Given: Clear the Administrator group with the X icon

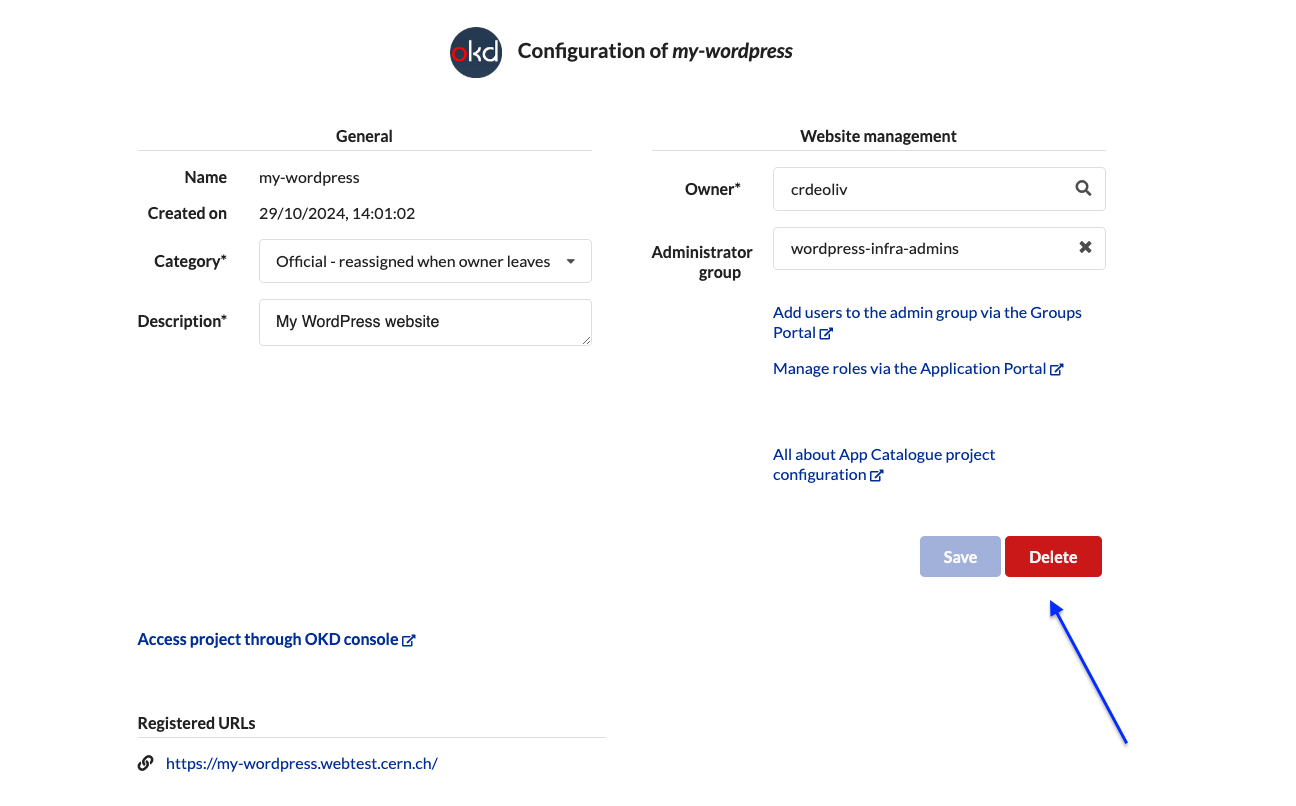Looking at the screenshot, I should point(1085,247).
